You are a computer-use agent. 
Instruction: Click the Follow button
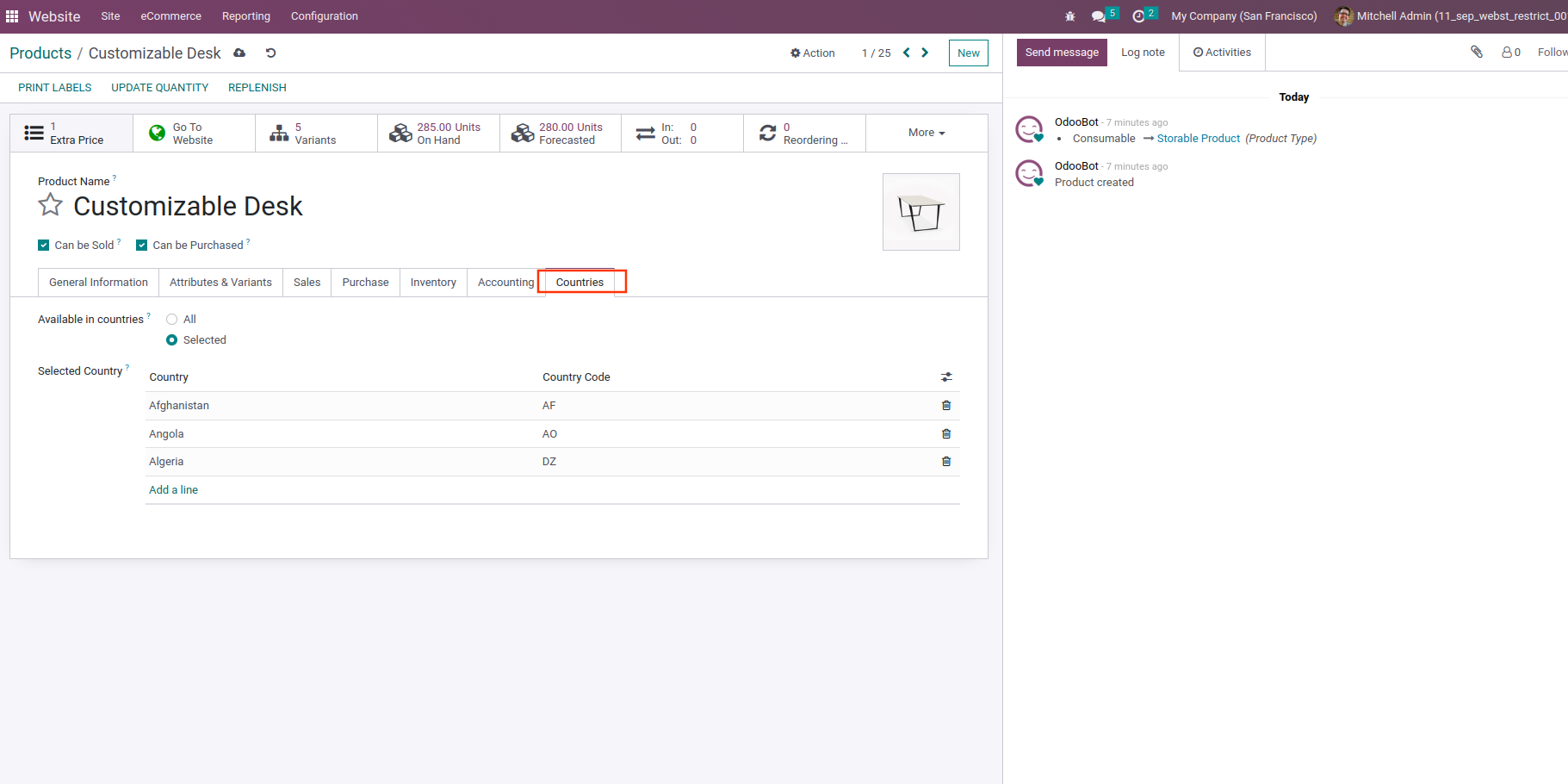coord(1553,53)
